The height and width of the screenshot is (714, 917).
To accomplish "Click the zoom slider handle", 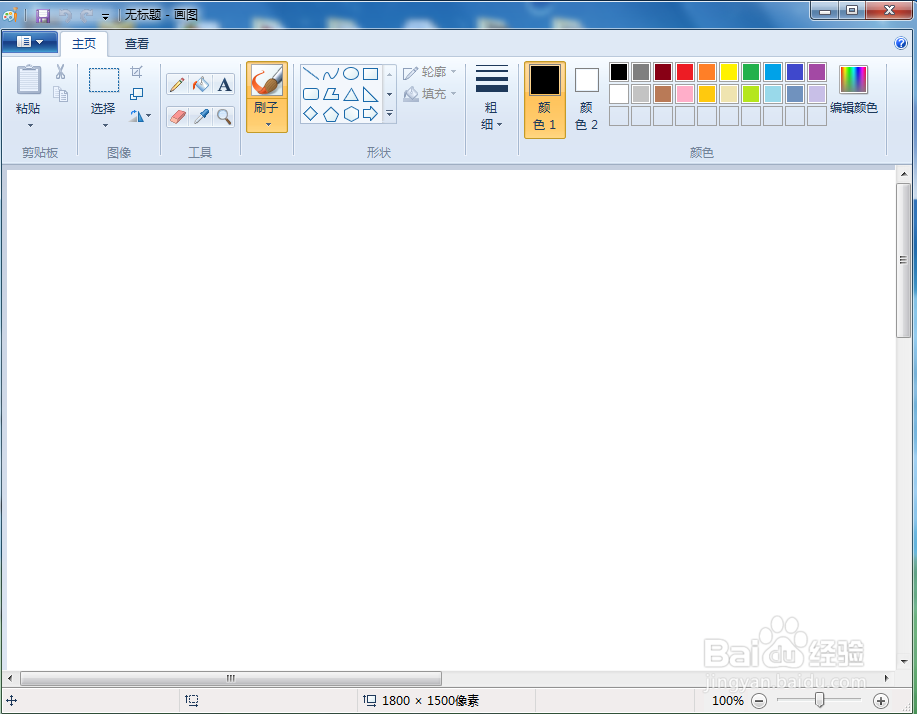I will coord(819,700).
